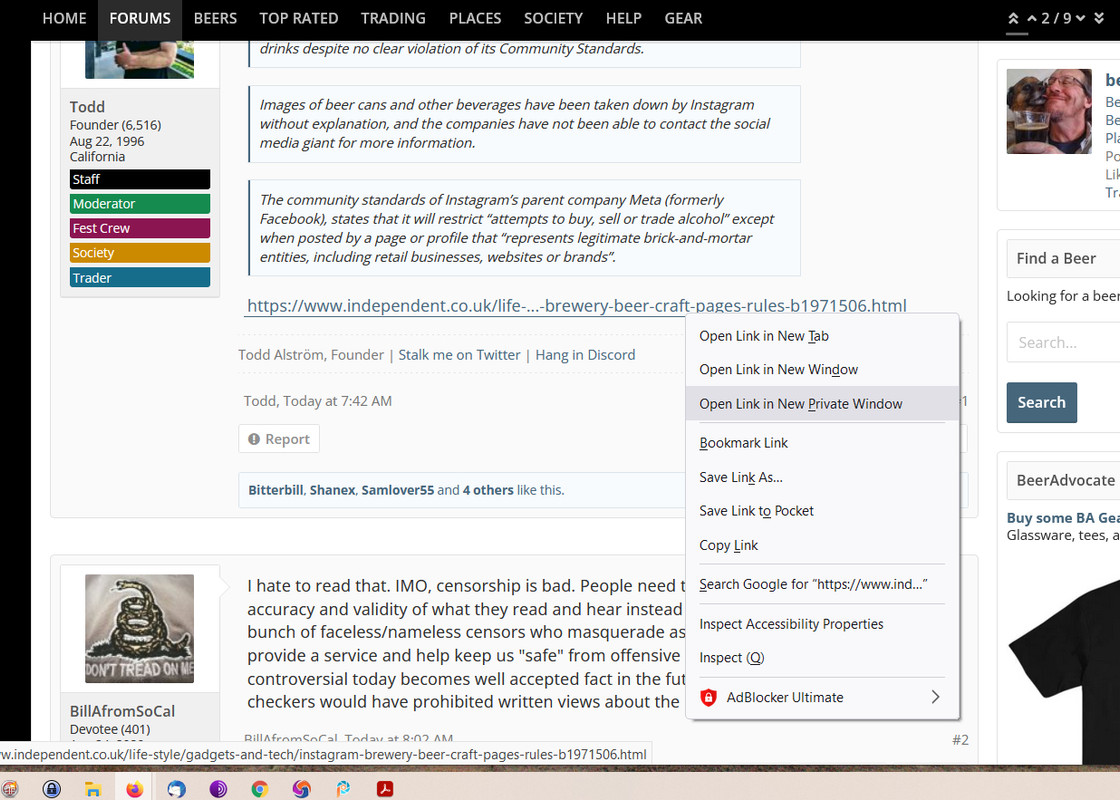Choose Search Google for the link
1120x800 pixels.
(822, 584)
